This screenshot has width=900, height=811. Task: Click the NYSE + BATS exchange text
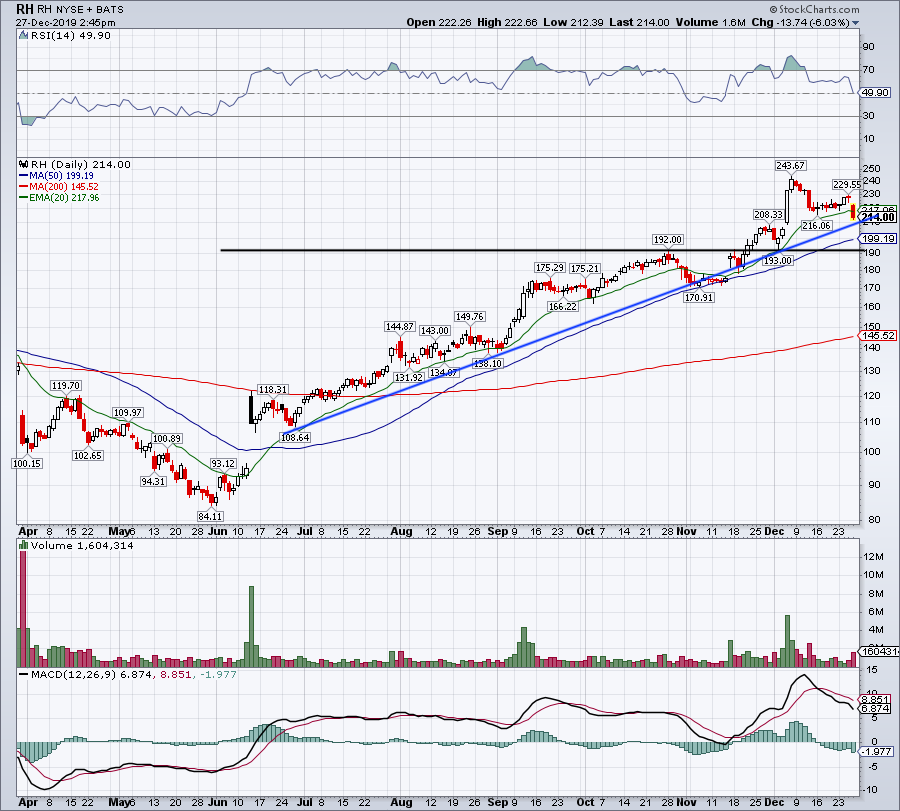[89, 10]
